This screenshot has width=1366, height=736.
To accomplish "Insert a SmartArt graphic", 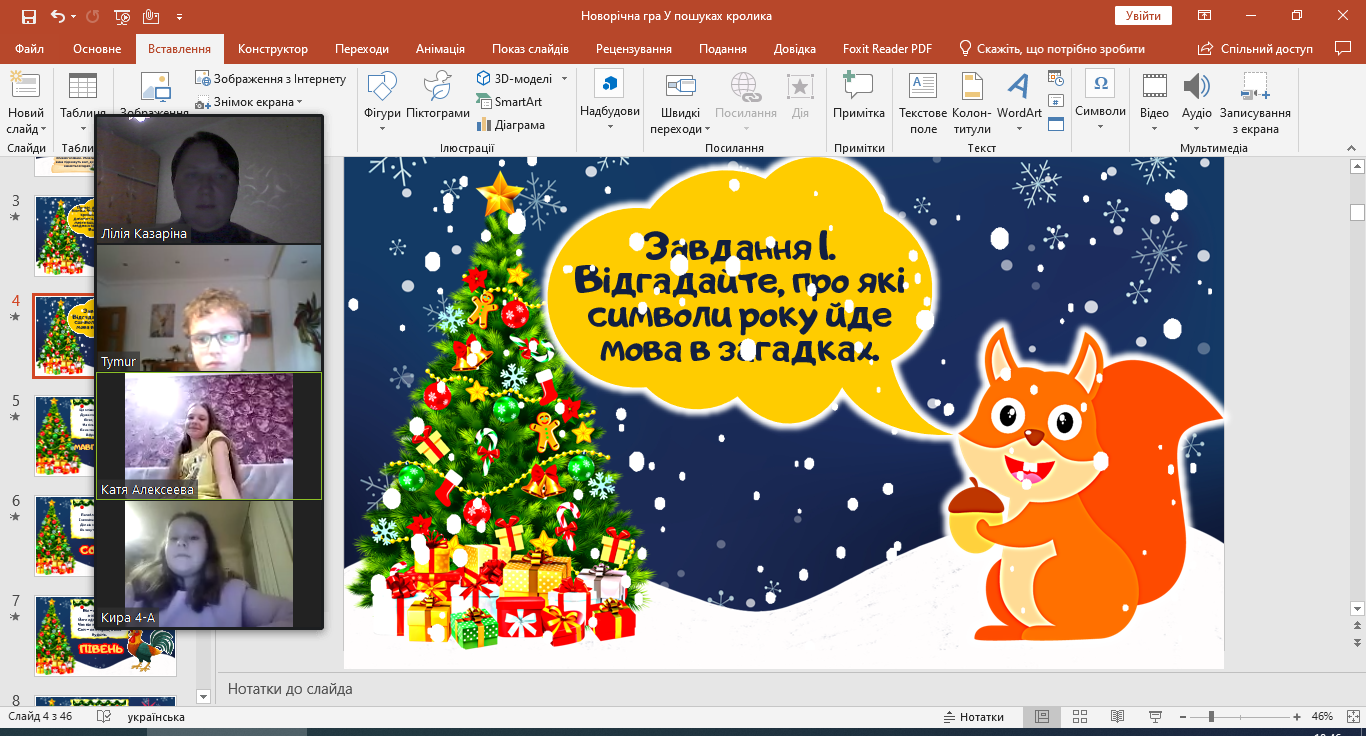I will [509, 101].
